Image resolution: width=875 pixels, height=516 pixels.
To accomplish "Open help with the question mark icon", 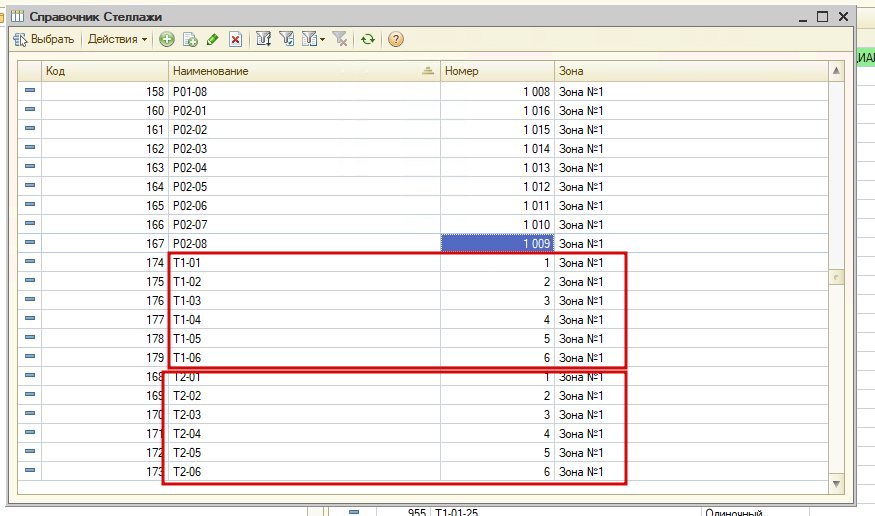I will point(396,40).
